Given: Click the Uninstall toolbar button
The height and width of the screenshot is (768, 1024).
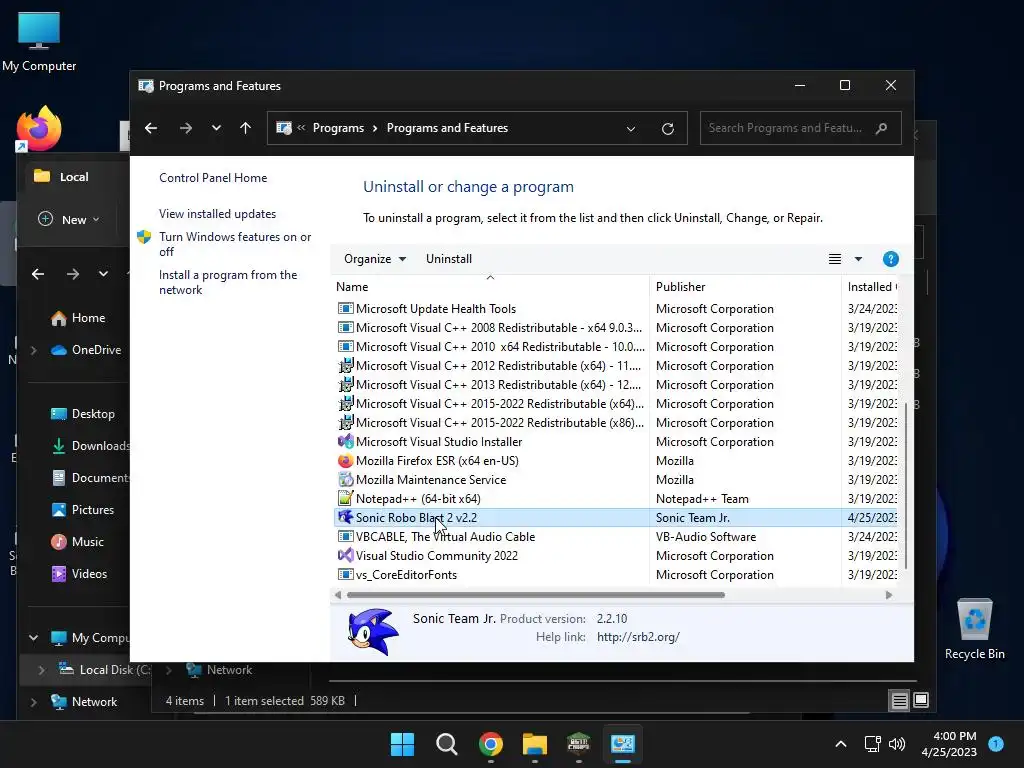Looking at the screenshot, I should pyautogui.click(x=449, y=259).
